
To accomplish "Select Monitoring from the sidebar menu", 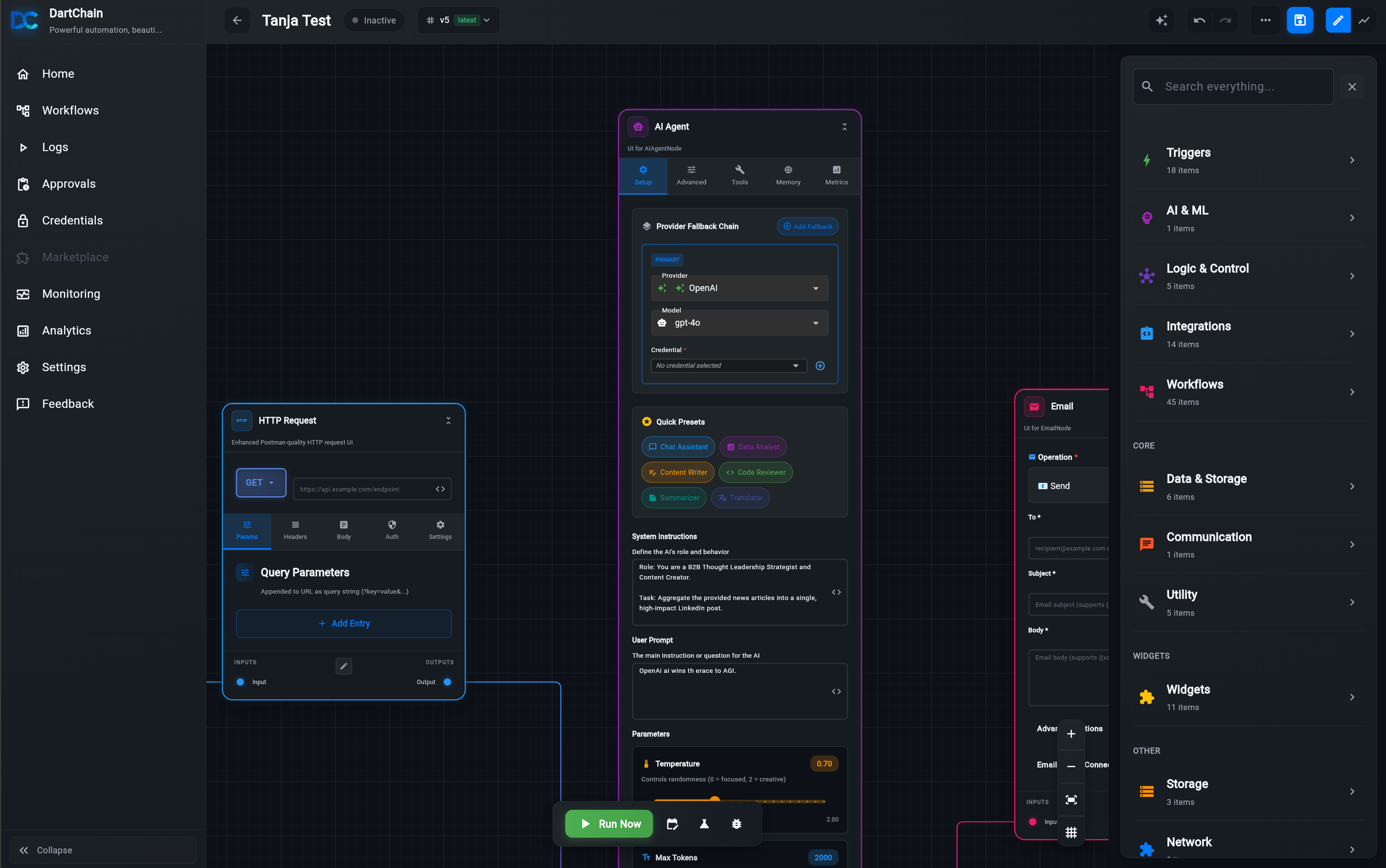I will (70, 294).
